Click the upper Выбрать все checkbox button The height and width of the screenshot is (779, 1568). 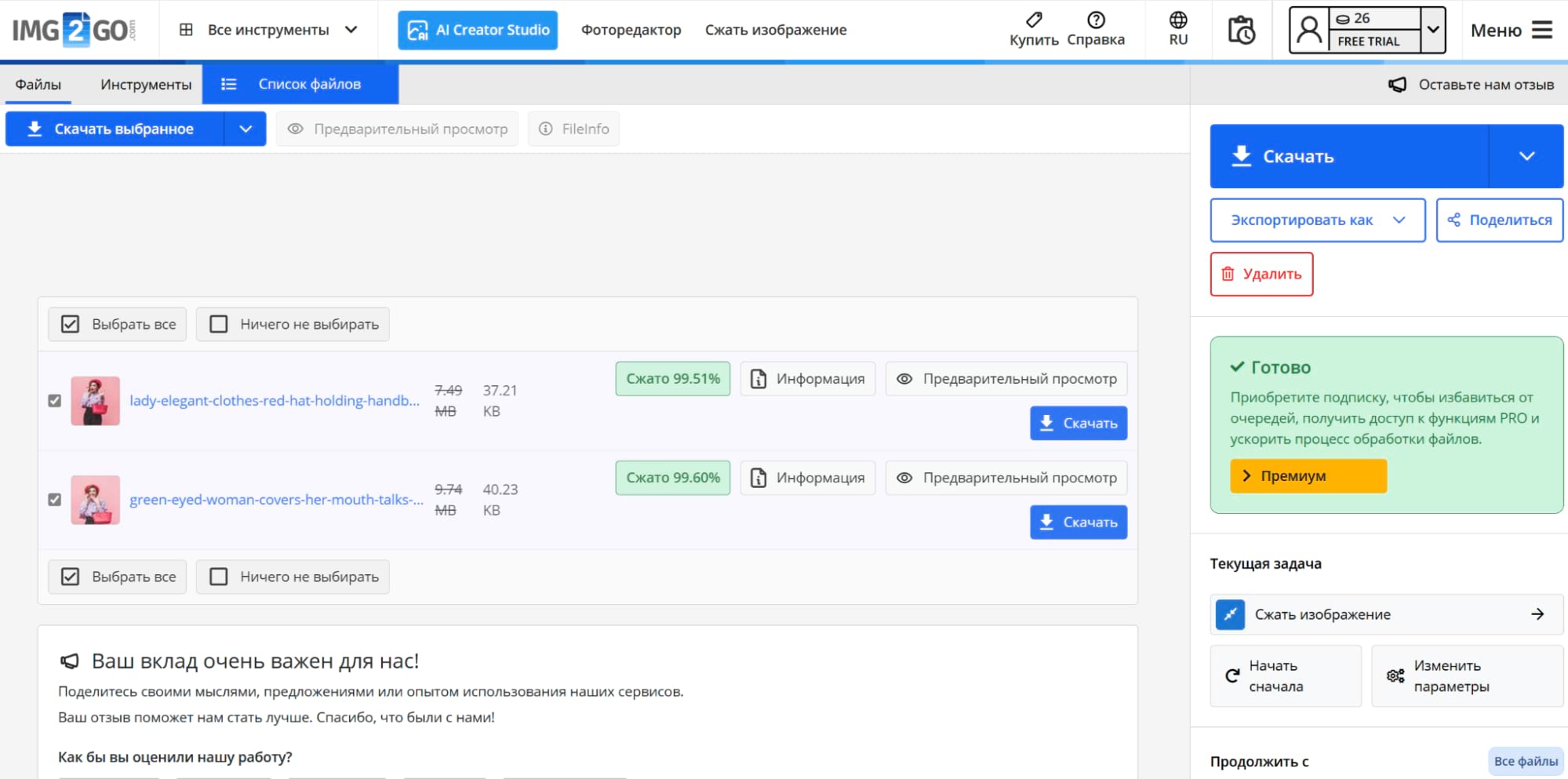[118, 324]
